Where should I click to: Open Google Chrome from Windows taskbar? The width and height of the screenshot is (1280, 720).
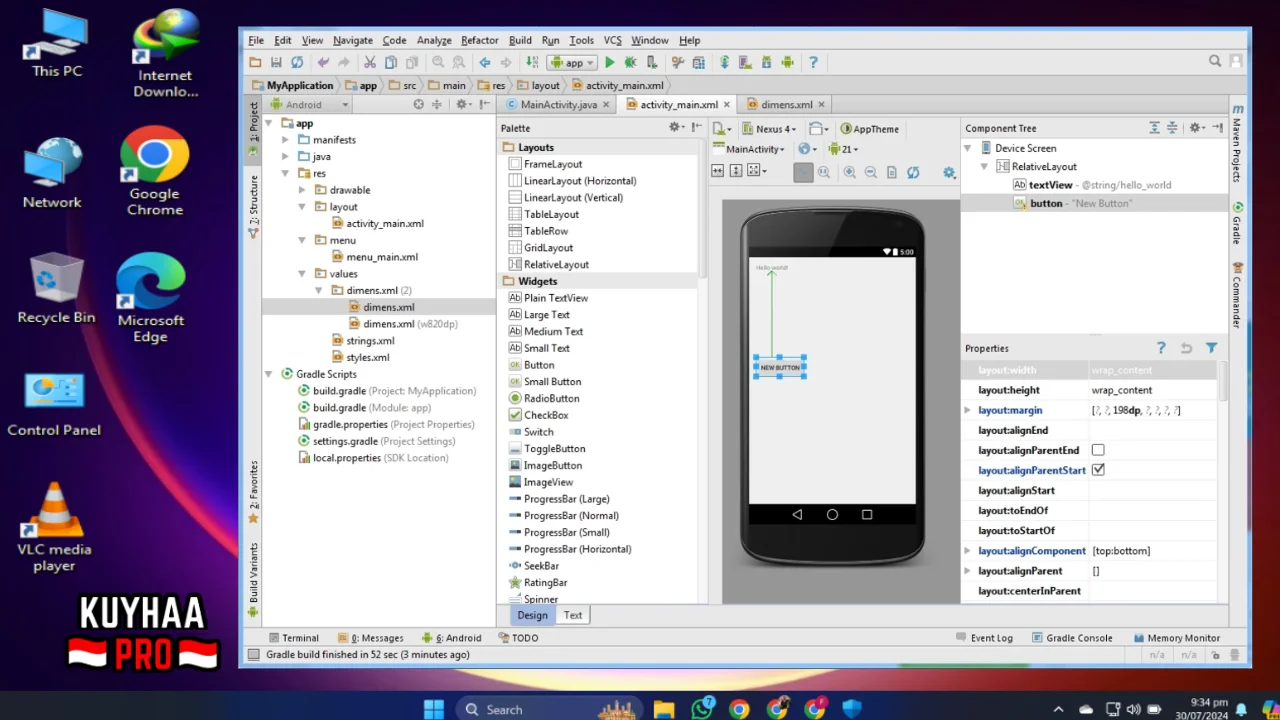[x=739, y=709]
